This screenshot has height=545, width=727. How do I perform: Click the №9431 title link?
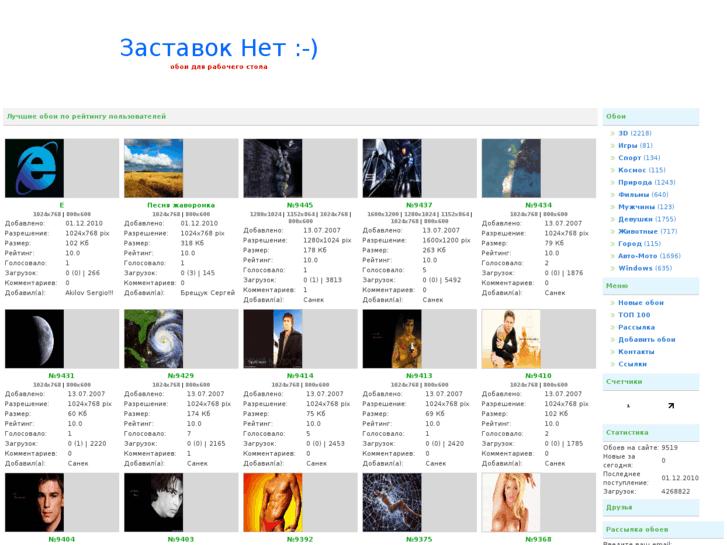[x=61, y=376]
